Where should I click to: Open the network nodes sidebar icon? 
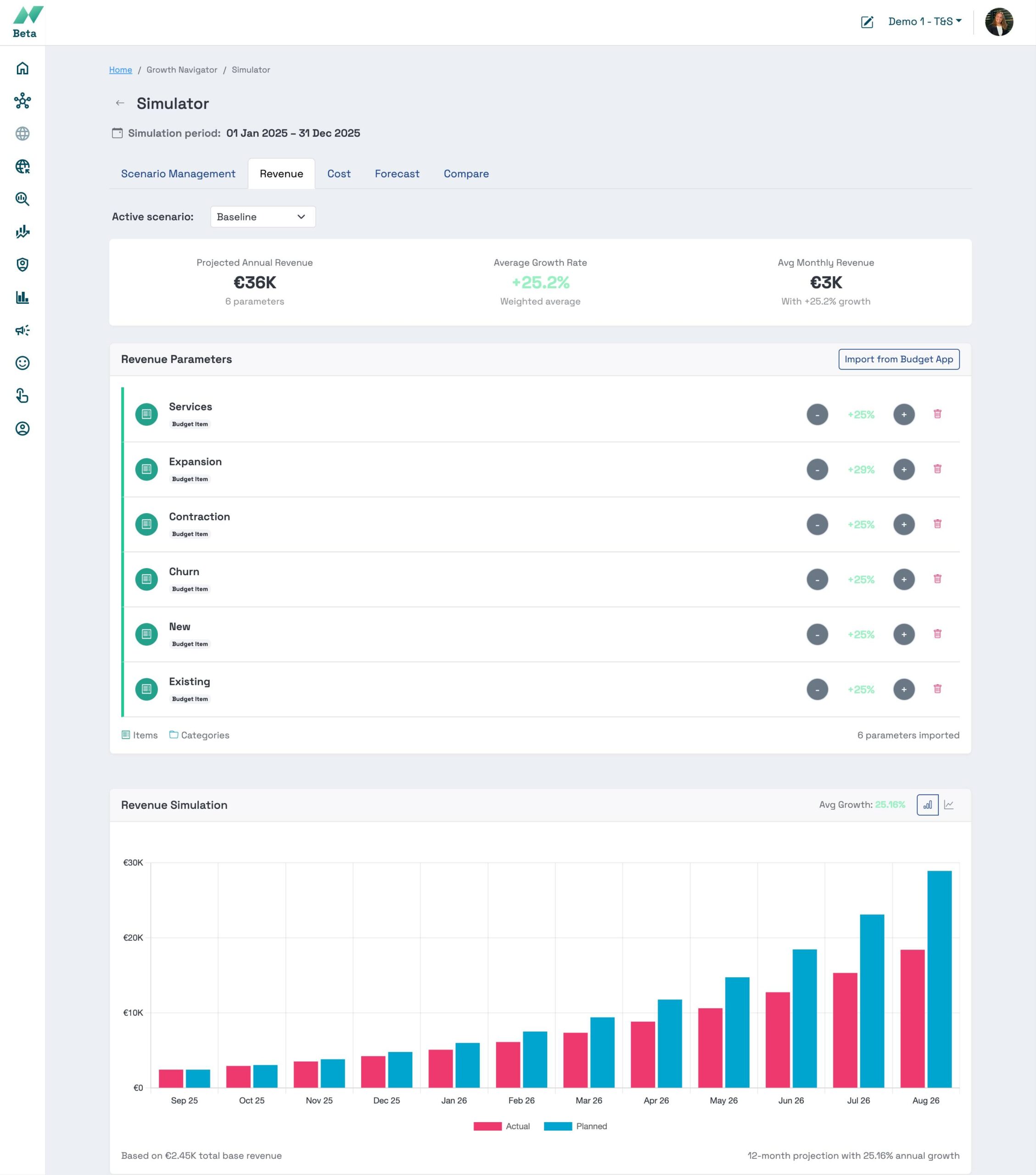[22, 101]
